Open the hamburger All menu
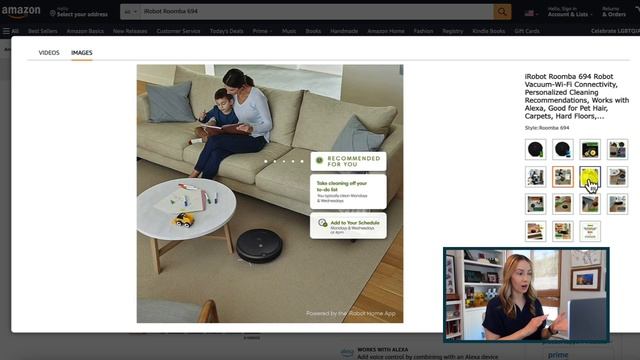This screenshot has height=360, width=640. 11,31
